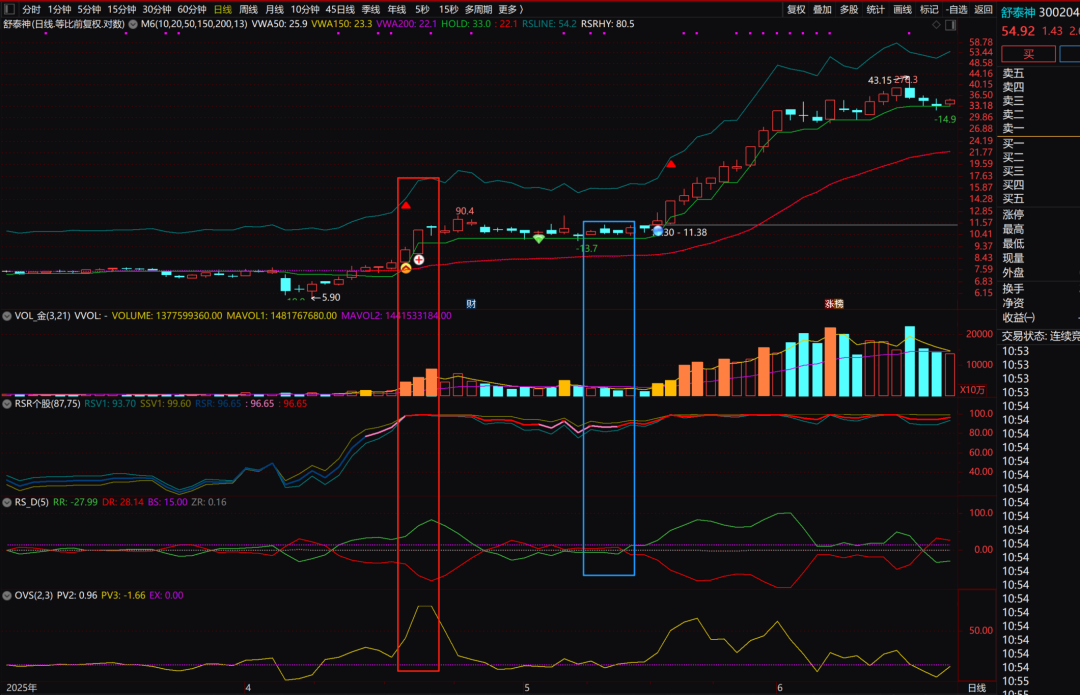Click red plus circle icon on candlestick
The height and width of the screenshot is (695, 1080).
[x=419, y=260]
